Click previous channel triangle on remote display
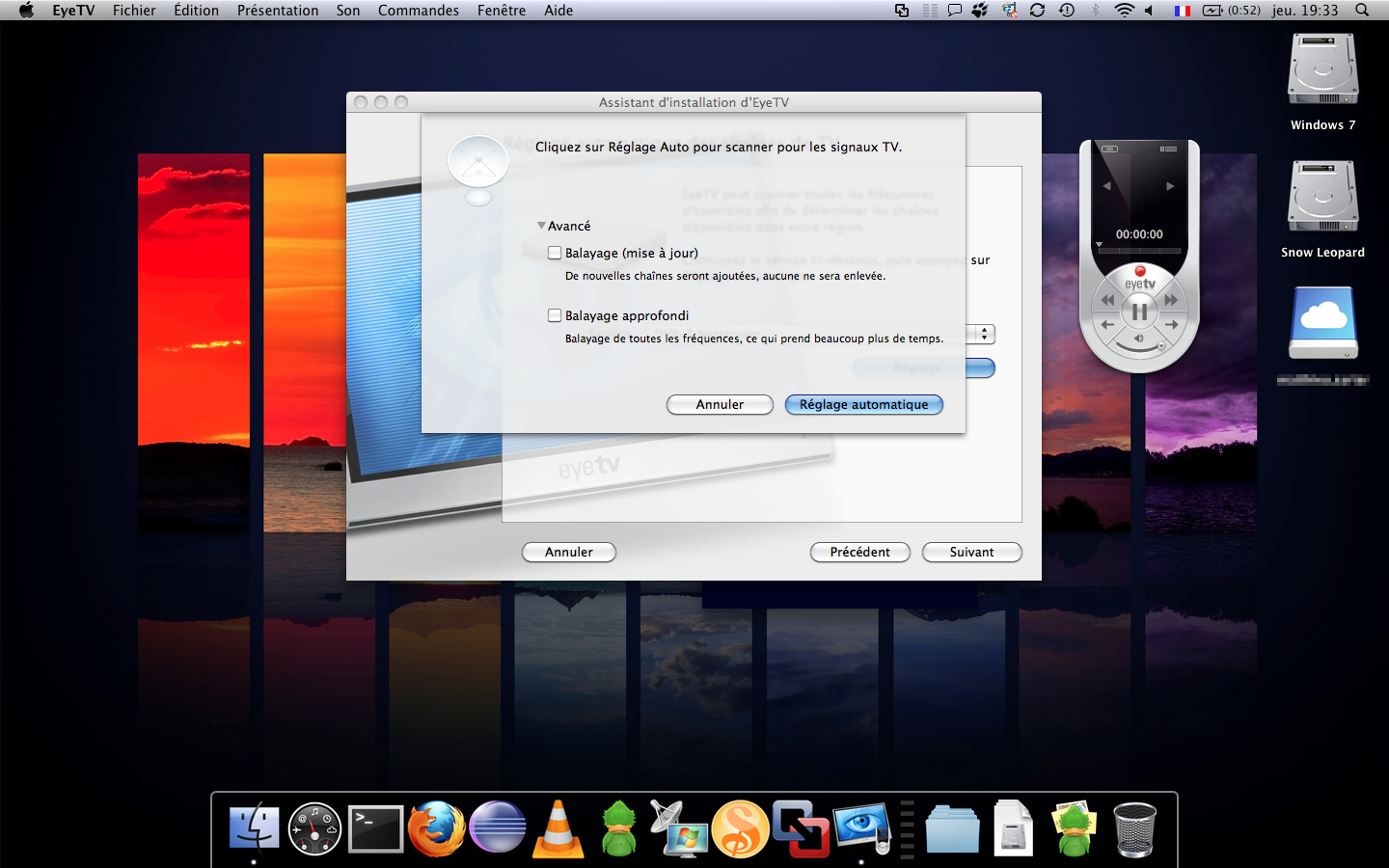The height and width of the screenshot is (868, 1389). point(1107,186)
